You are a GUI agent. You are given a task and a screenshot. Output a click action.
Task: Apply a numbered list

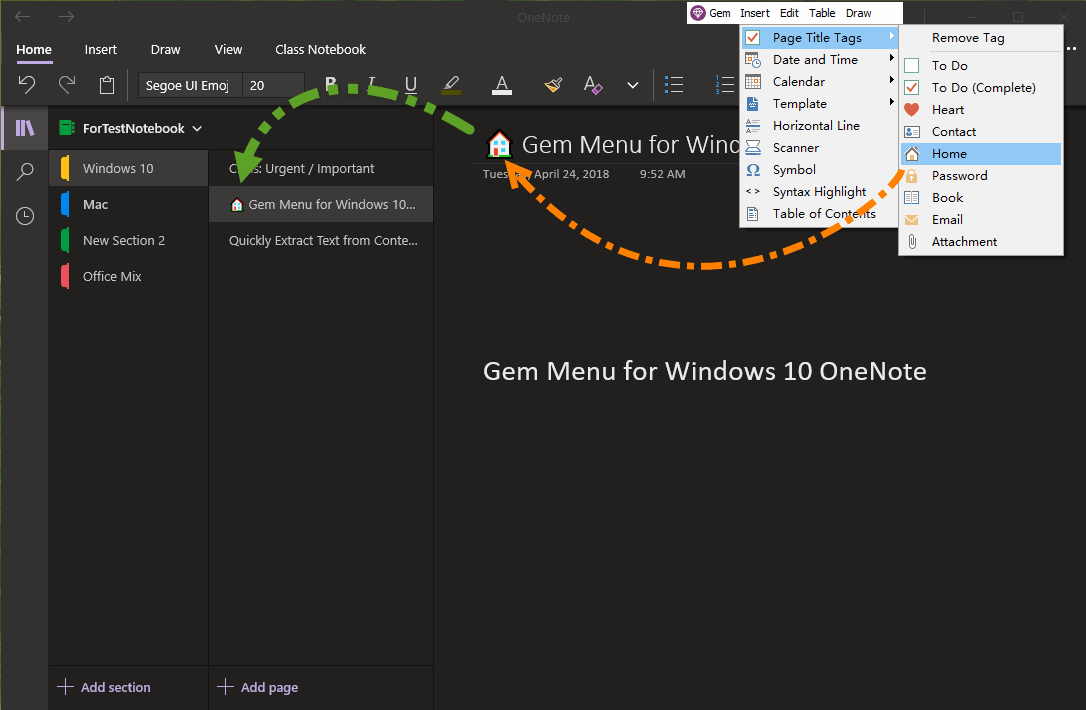724,85
